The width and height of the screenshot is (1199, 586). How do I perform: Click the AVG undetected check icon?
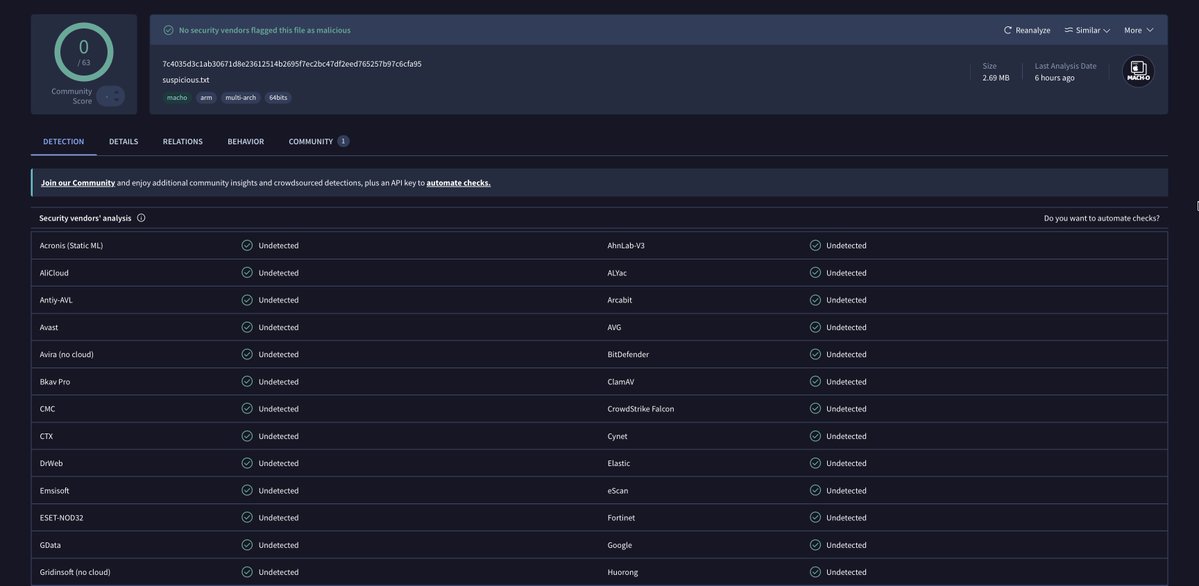pos(815,327)
